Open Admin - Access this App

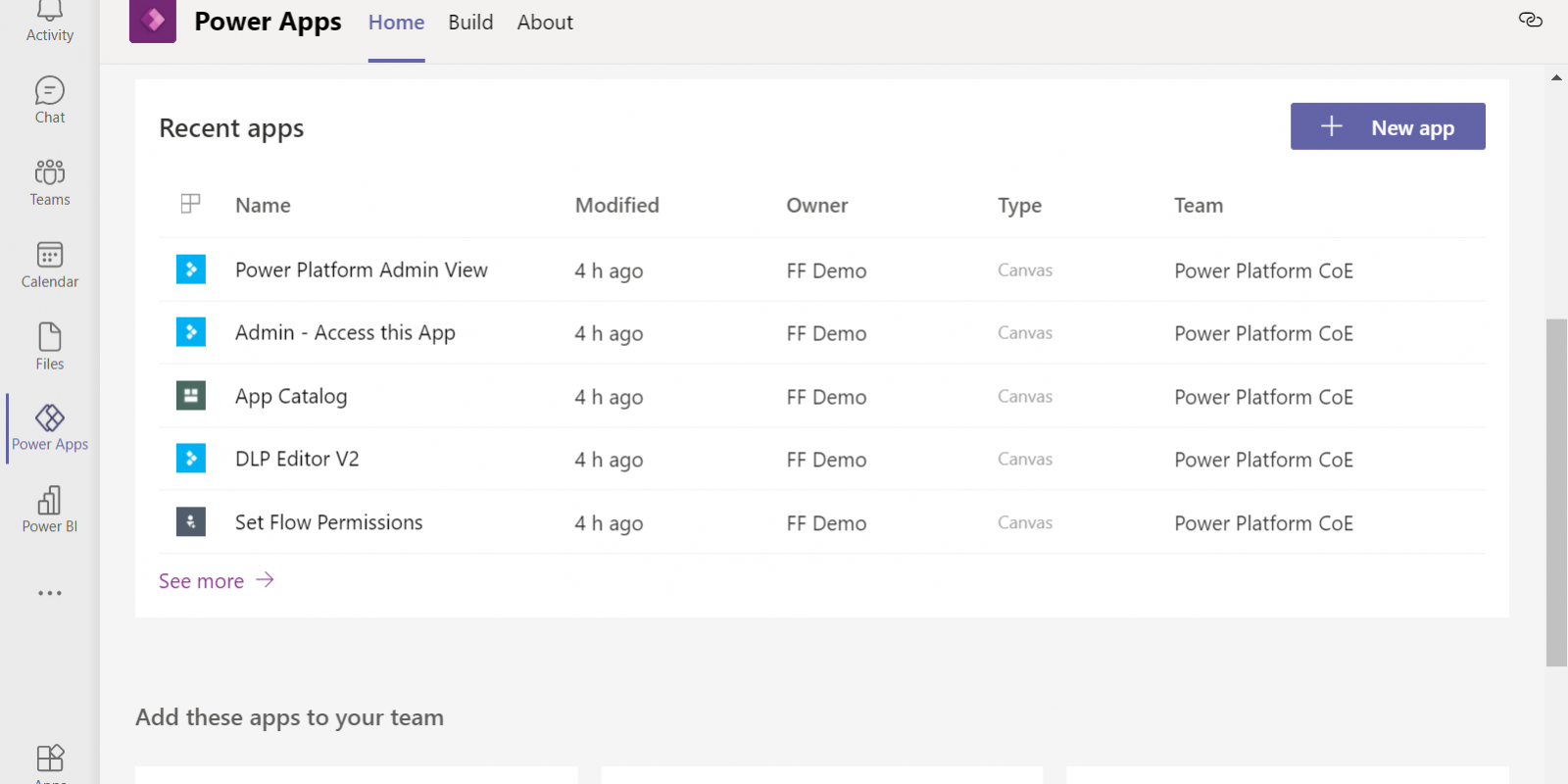[x=345, y=333]
